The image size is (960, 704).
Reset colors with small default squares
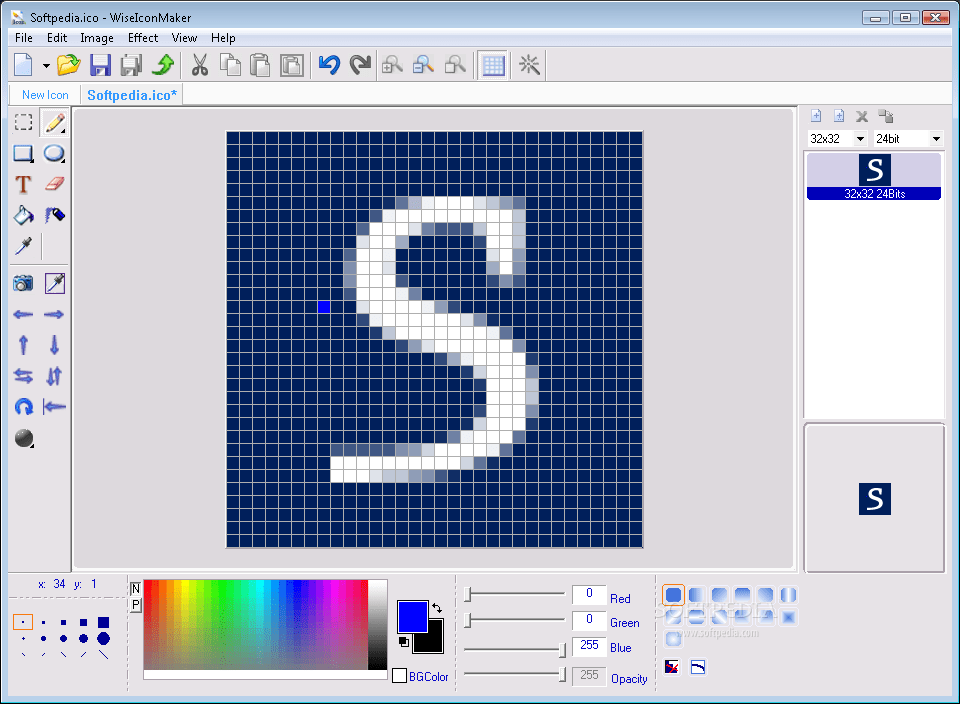tap(403, 642)
